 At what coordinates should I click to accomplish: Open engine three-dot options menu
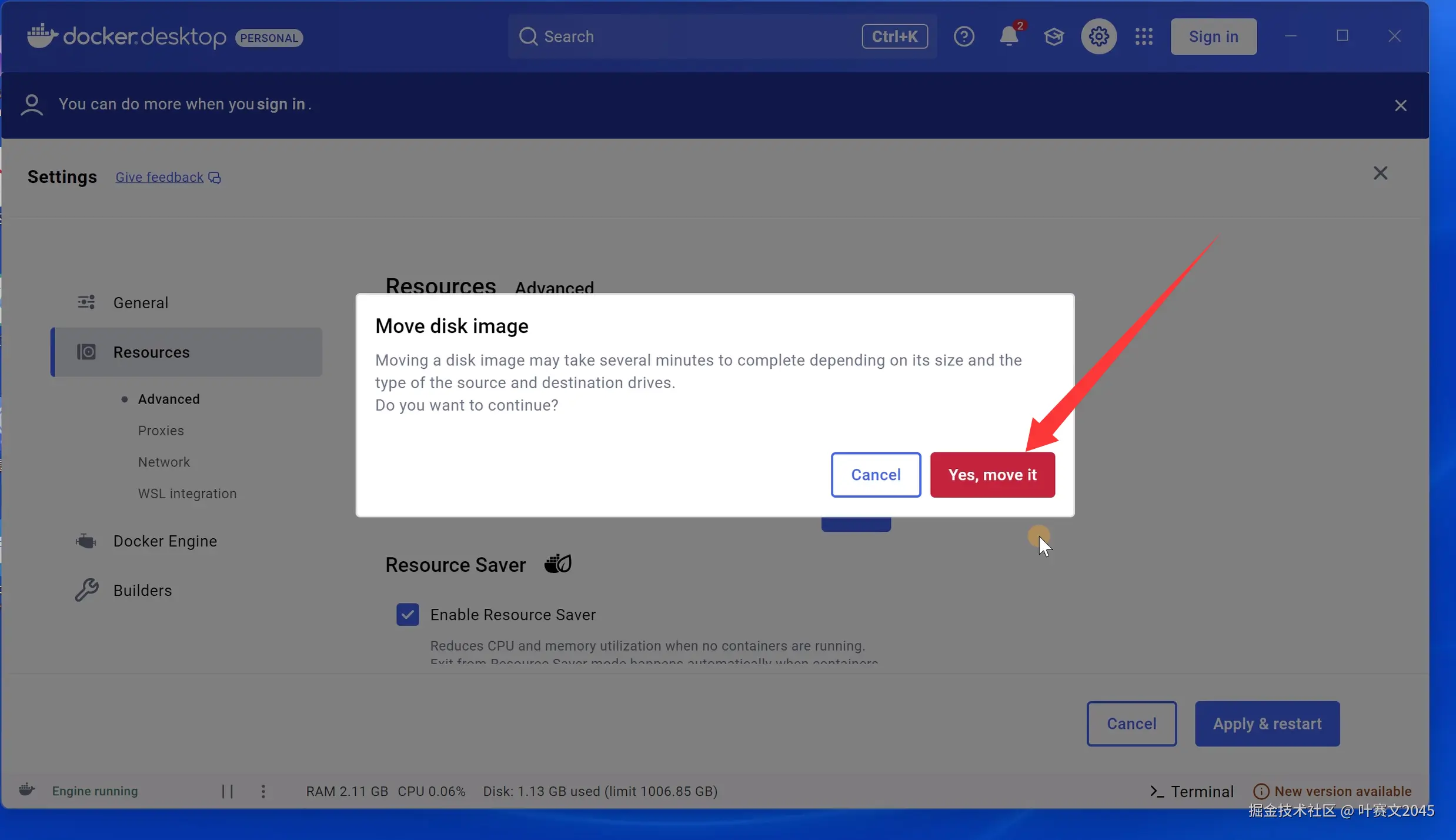click(x=263, y=791)
